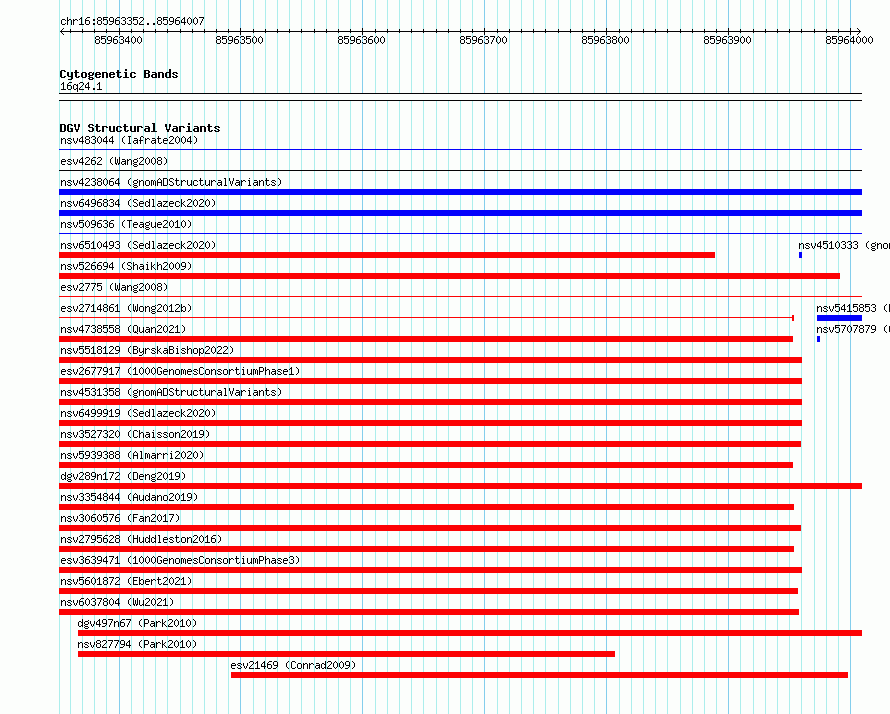Click the small blue nsv4510333 marker

pyautogui.click(x=800, y=255)
